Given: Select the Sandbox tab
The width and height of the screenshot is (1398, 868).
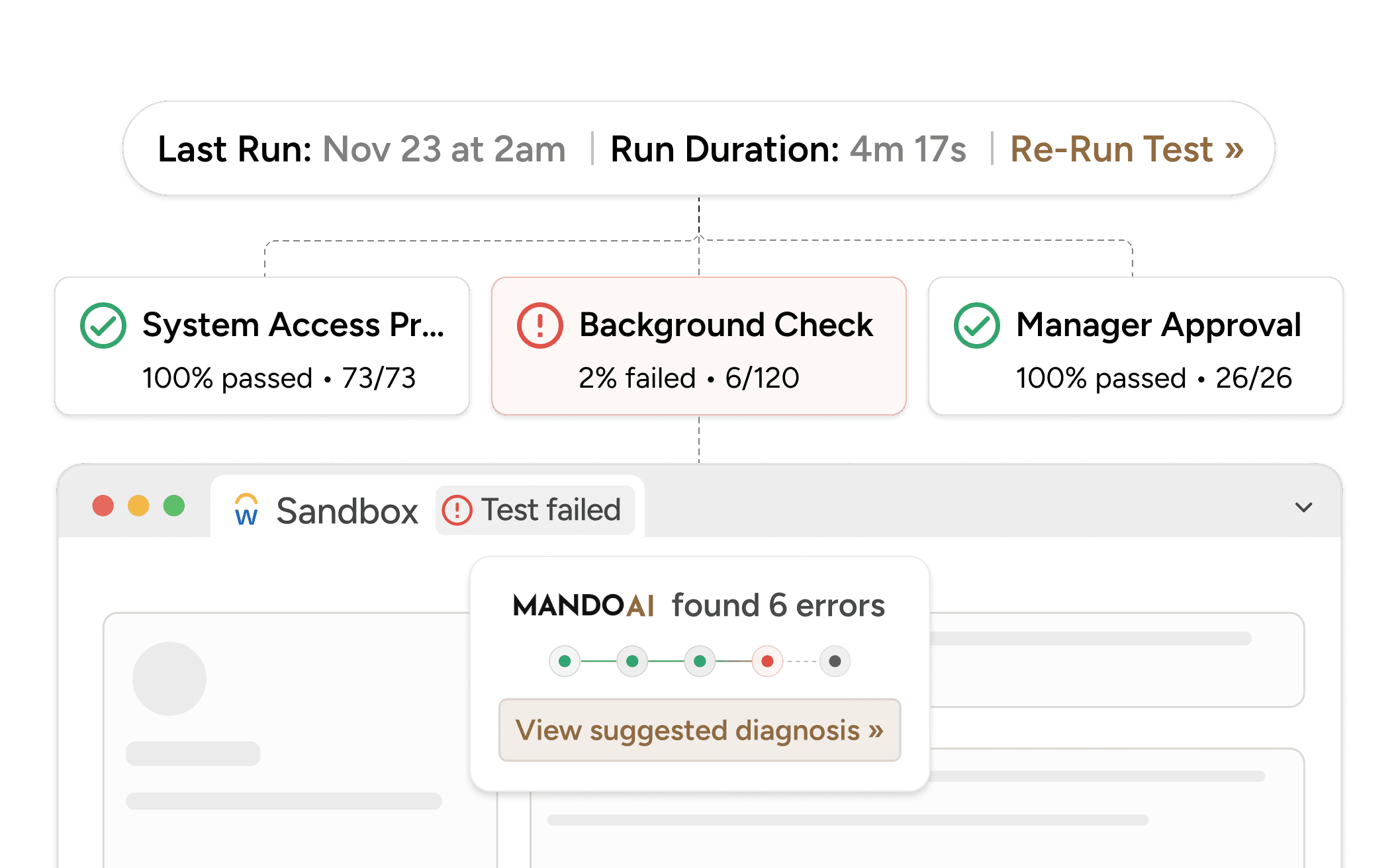Looking at the screenshot, I should tap(347, 511).
